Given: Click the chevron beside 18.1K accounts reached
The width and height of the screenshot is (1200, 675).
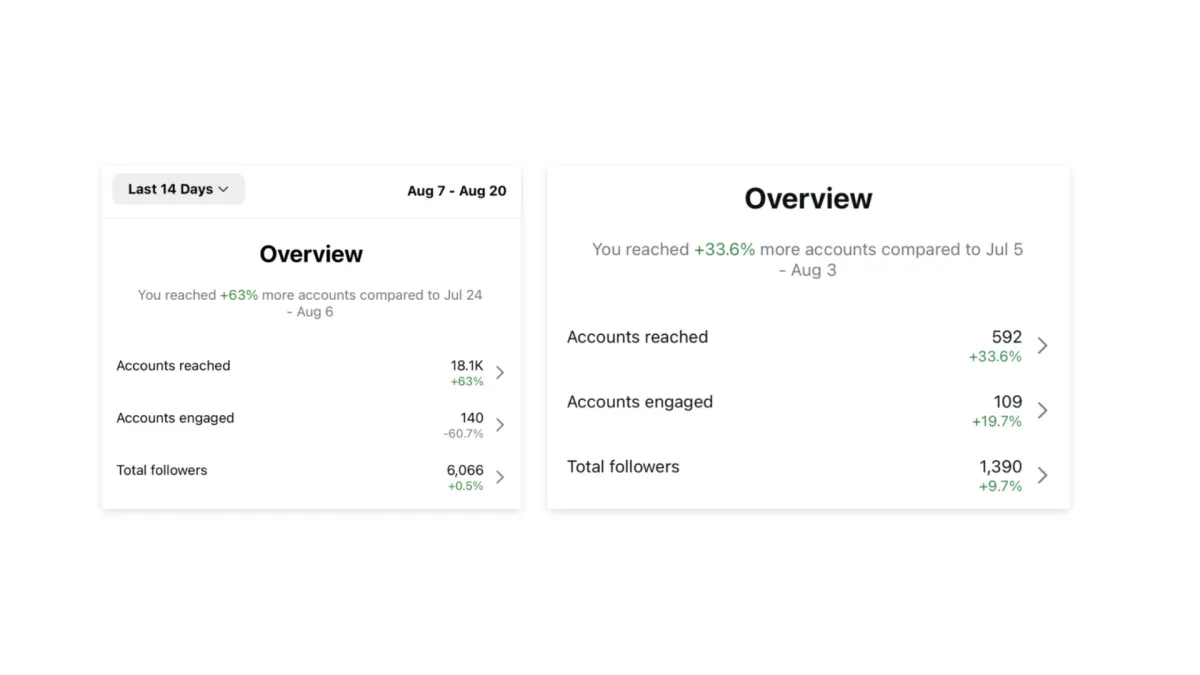Looking at the screenshot, I should pos(500,373).
